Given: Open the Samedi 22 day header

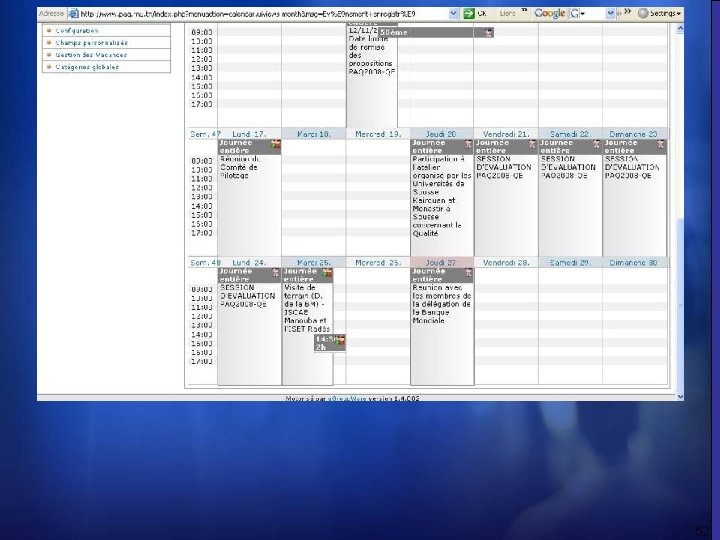Looking at the screenshot, I should [x=570, y=134].
